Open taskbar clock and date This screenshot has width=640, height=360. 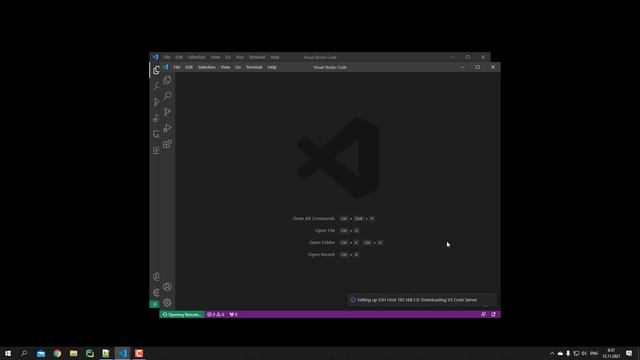click(611, 353)
